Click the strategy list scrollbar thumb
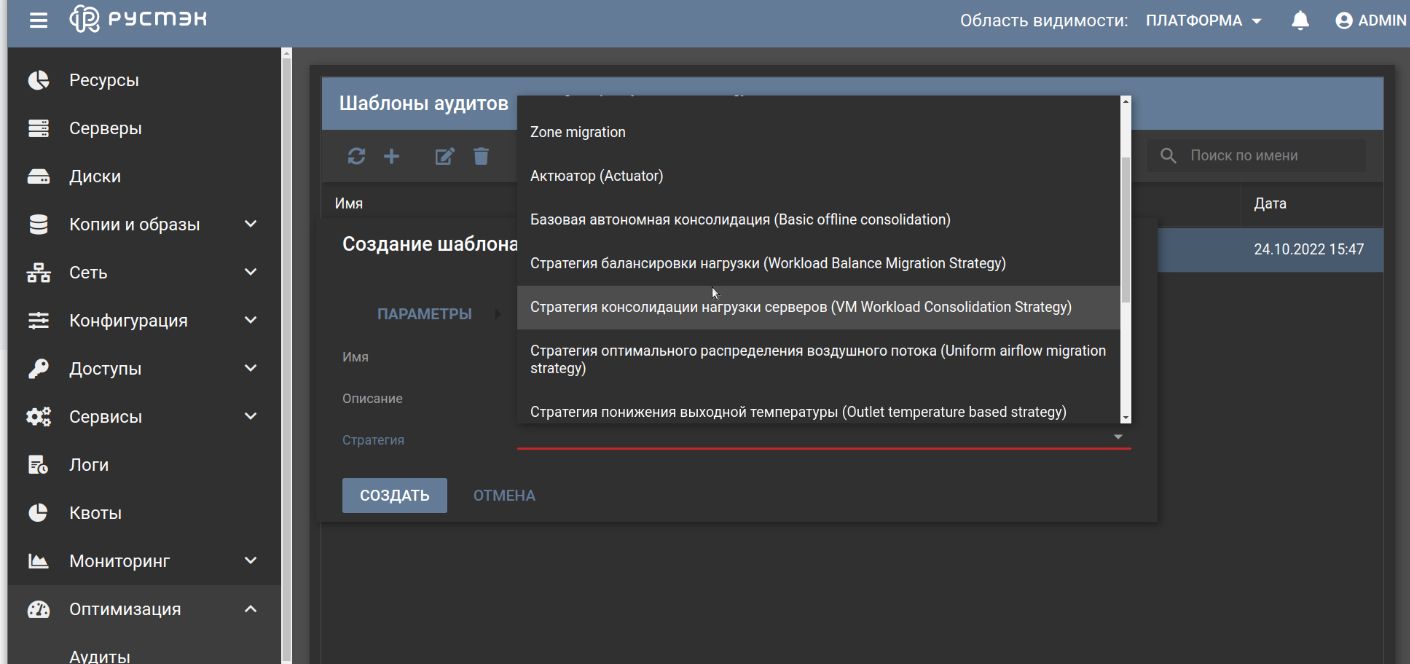Screen dimensions: 1410x664 [x=1125, y=230]
